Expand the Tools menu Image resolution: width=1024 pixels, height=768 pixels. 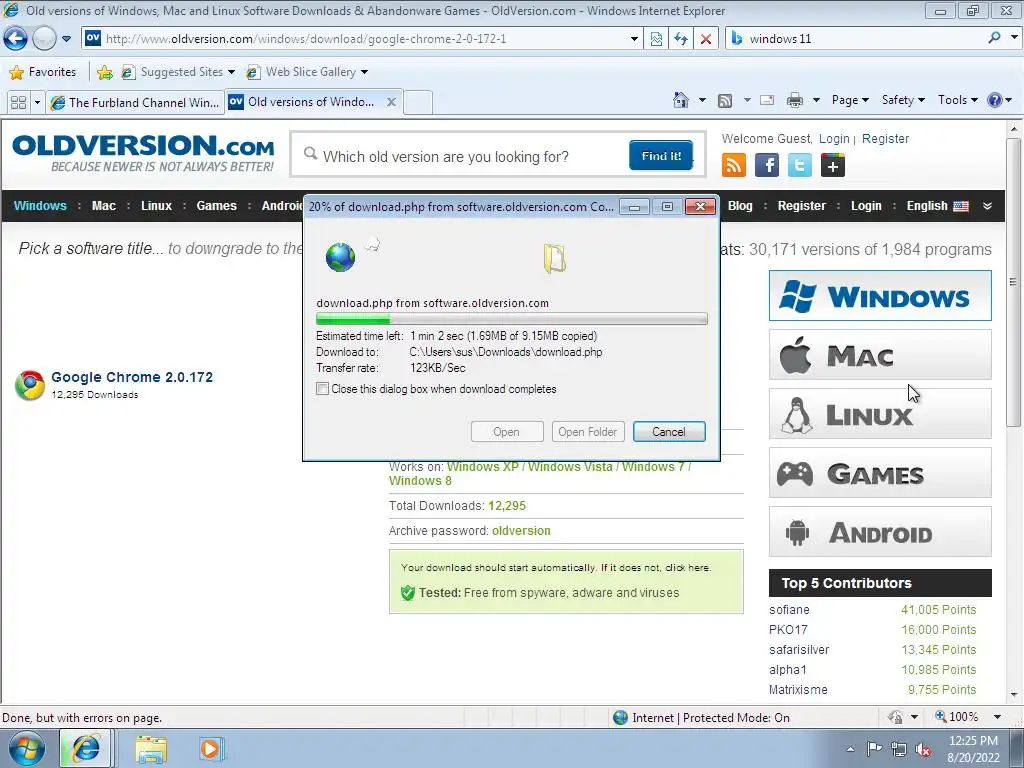pos(957,100)
